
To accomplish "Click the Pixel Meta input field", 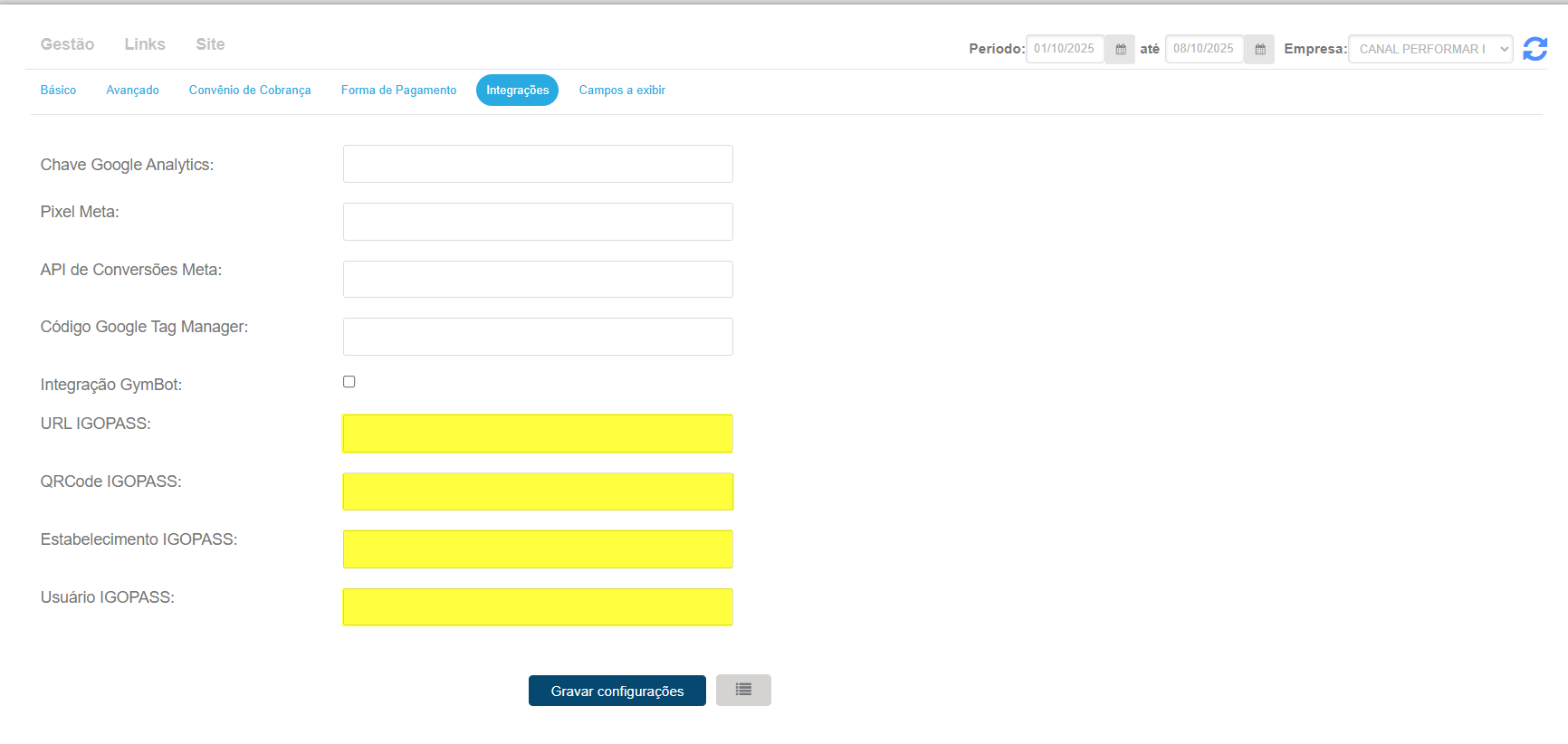I will click(x=538, y=222).
